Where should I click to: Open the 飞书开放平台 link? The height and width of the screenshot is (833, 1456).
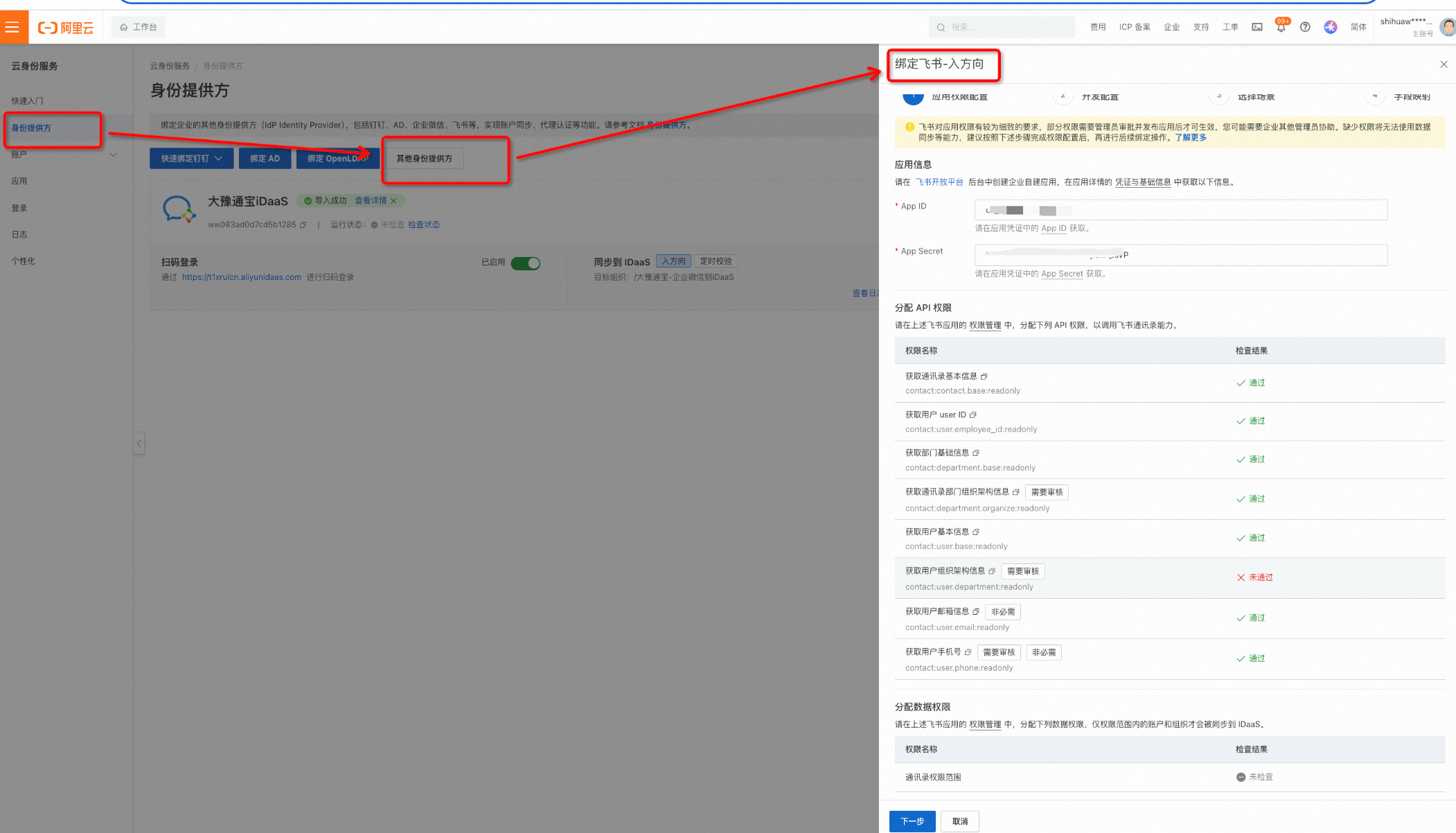tap(939, 182)
